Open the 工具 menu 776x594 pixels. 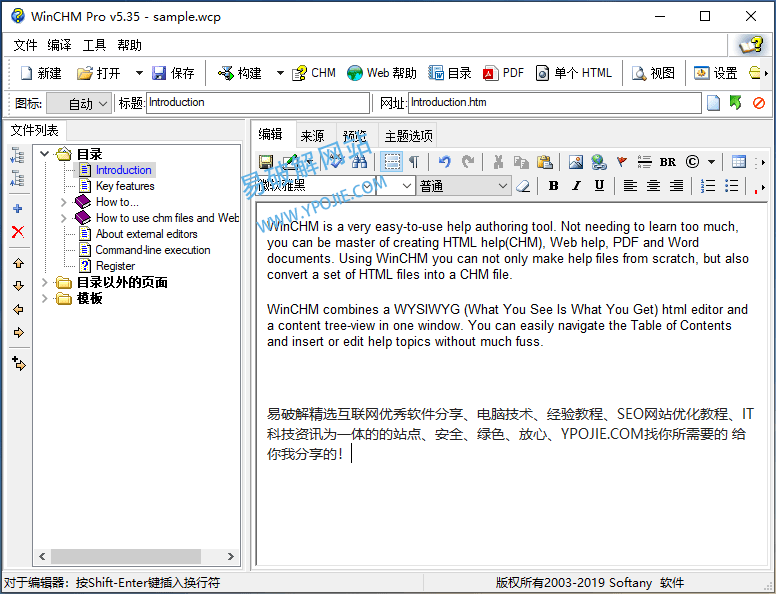(x=94, y=45)
